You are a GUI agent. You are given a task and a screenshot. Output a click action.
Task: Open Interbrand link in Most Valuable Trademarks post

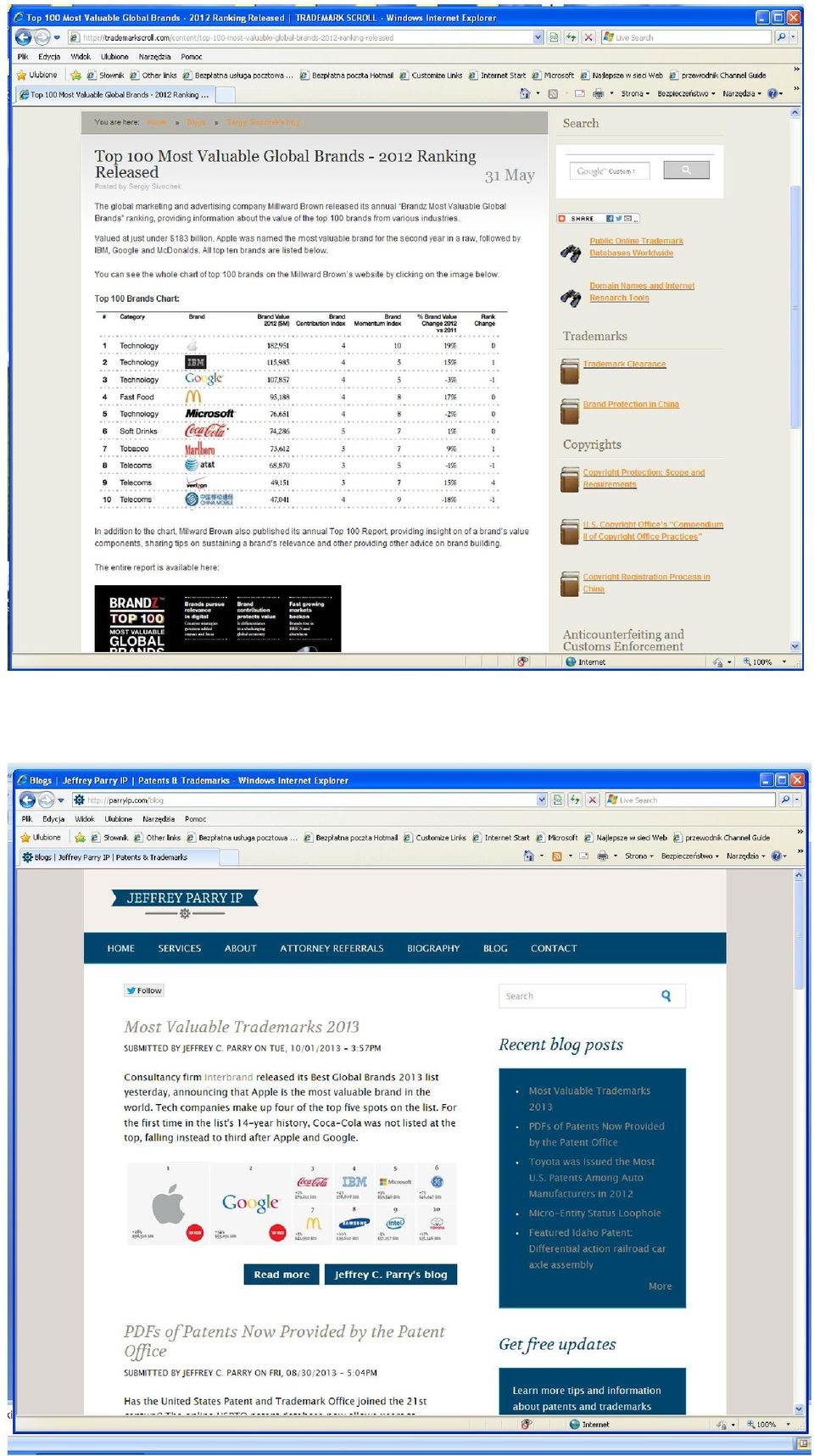228,1077
